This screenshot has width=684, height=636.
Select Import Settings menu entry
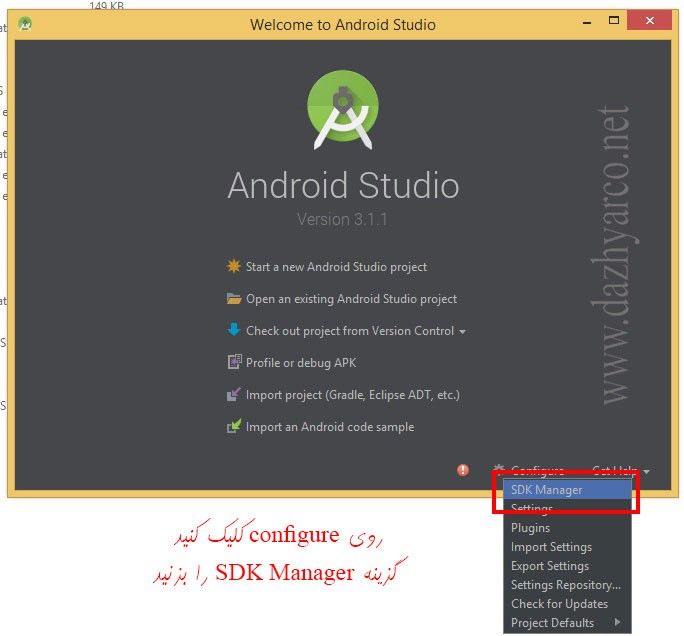tap(551, 547)
